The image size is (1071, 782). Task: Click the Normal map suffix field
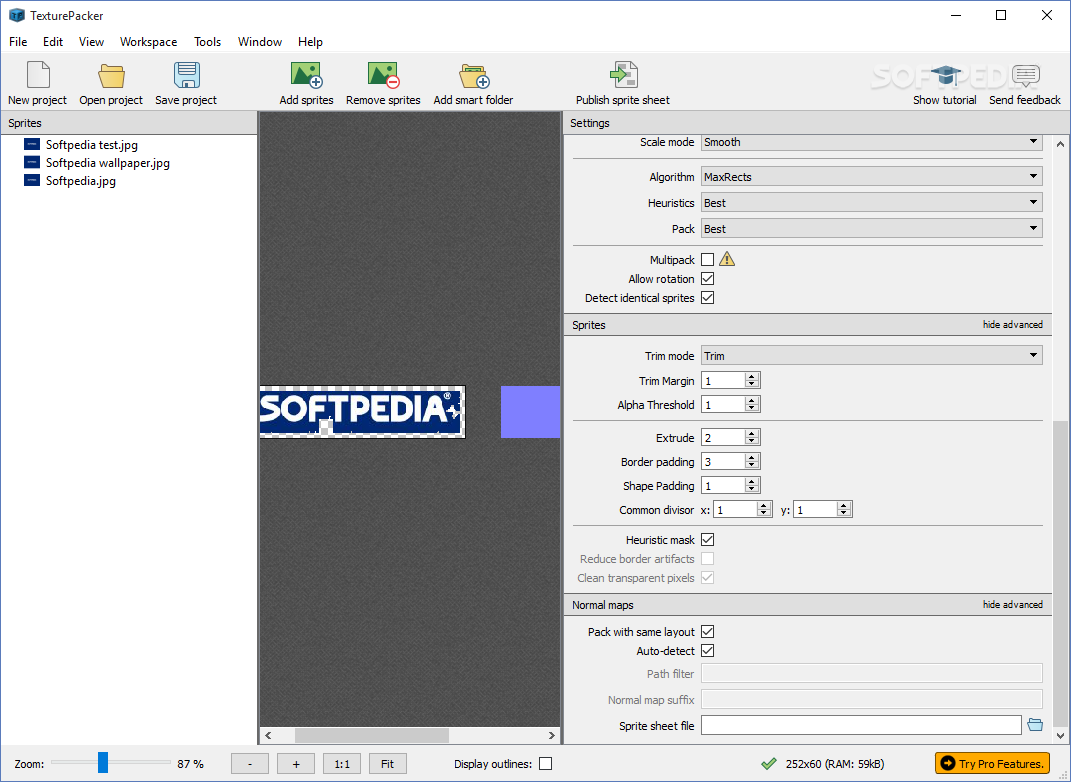(872, 699)
